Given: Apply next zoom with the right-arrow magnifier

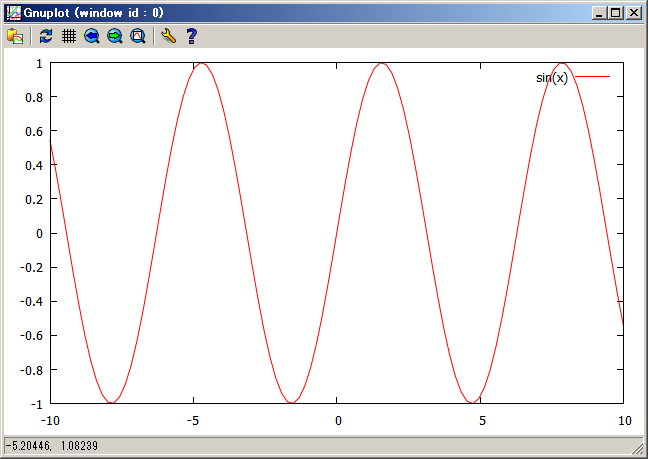Looking at the screenshot, I should pos(115,36).
